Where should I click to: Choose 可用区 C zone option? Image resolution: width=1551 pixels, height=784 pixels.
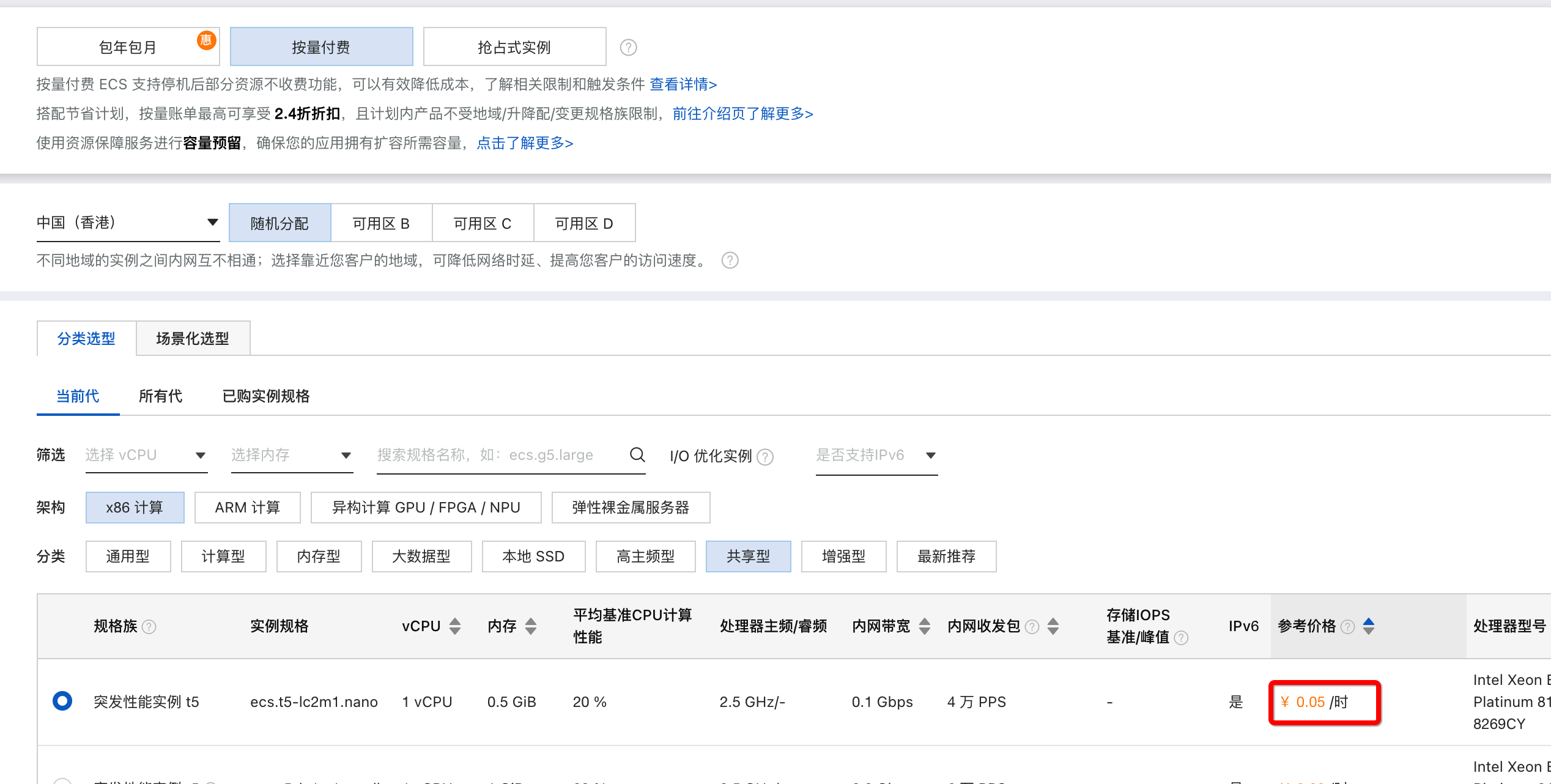[483, 223]
